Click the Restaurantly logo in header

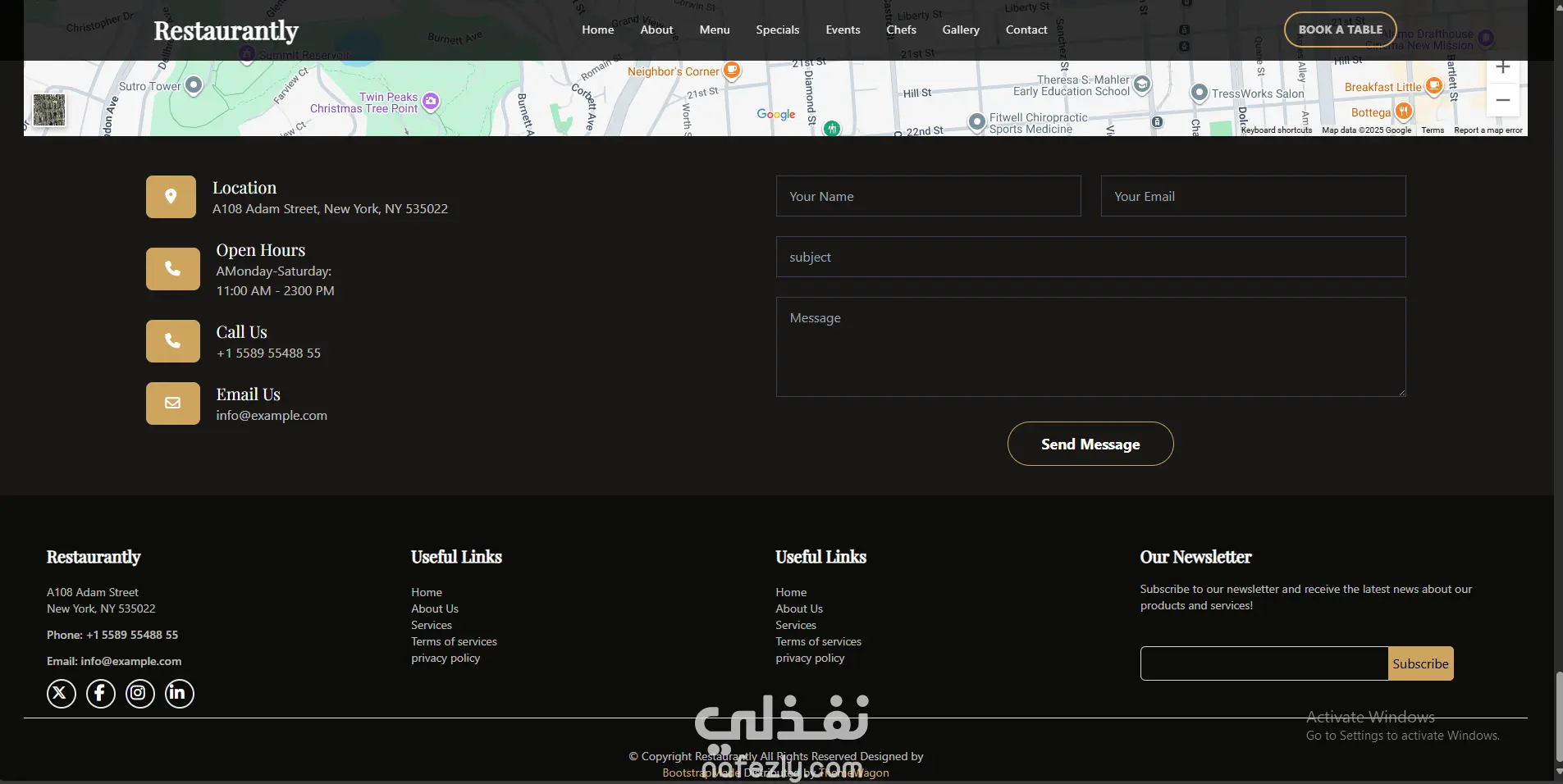[226, 30]
